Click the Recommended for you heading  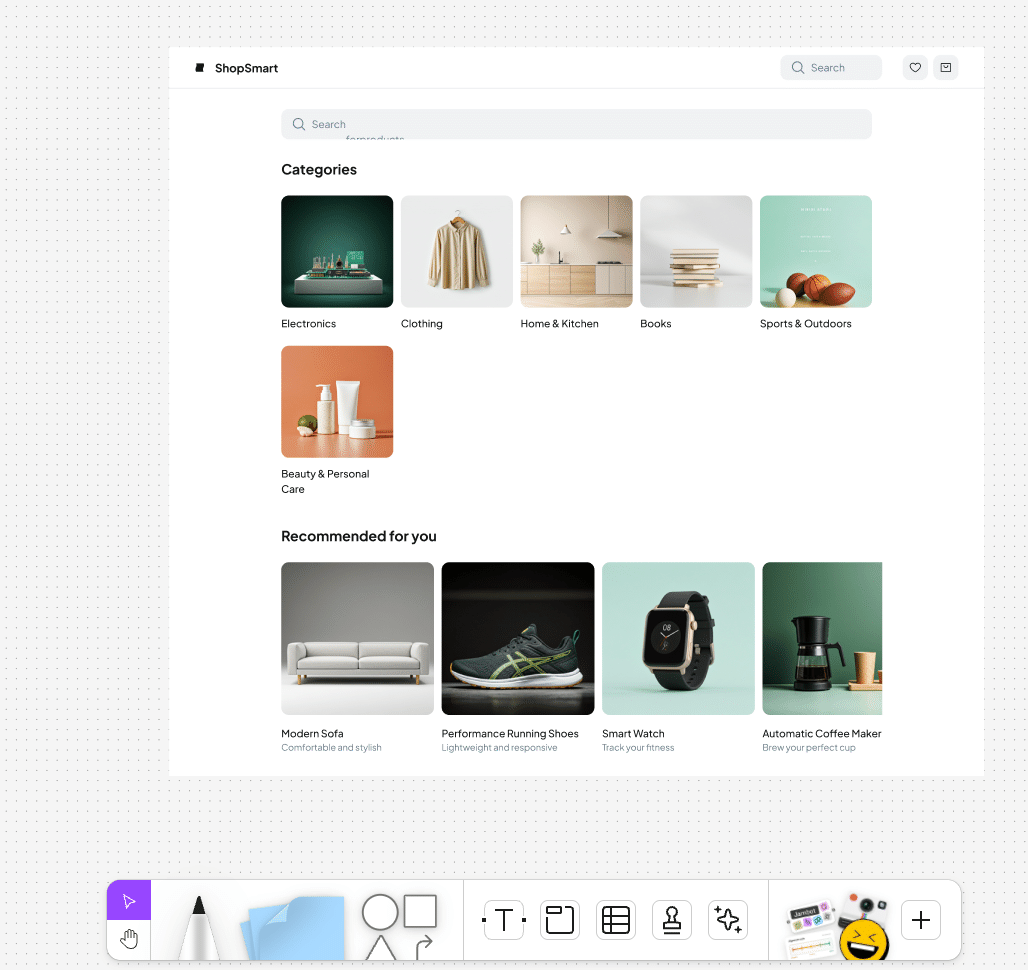coord(359,536)
